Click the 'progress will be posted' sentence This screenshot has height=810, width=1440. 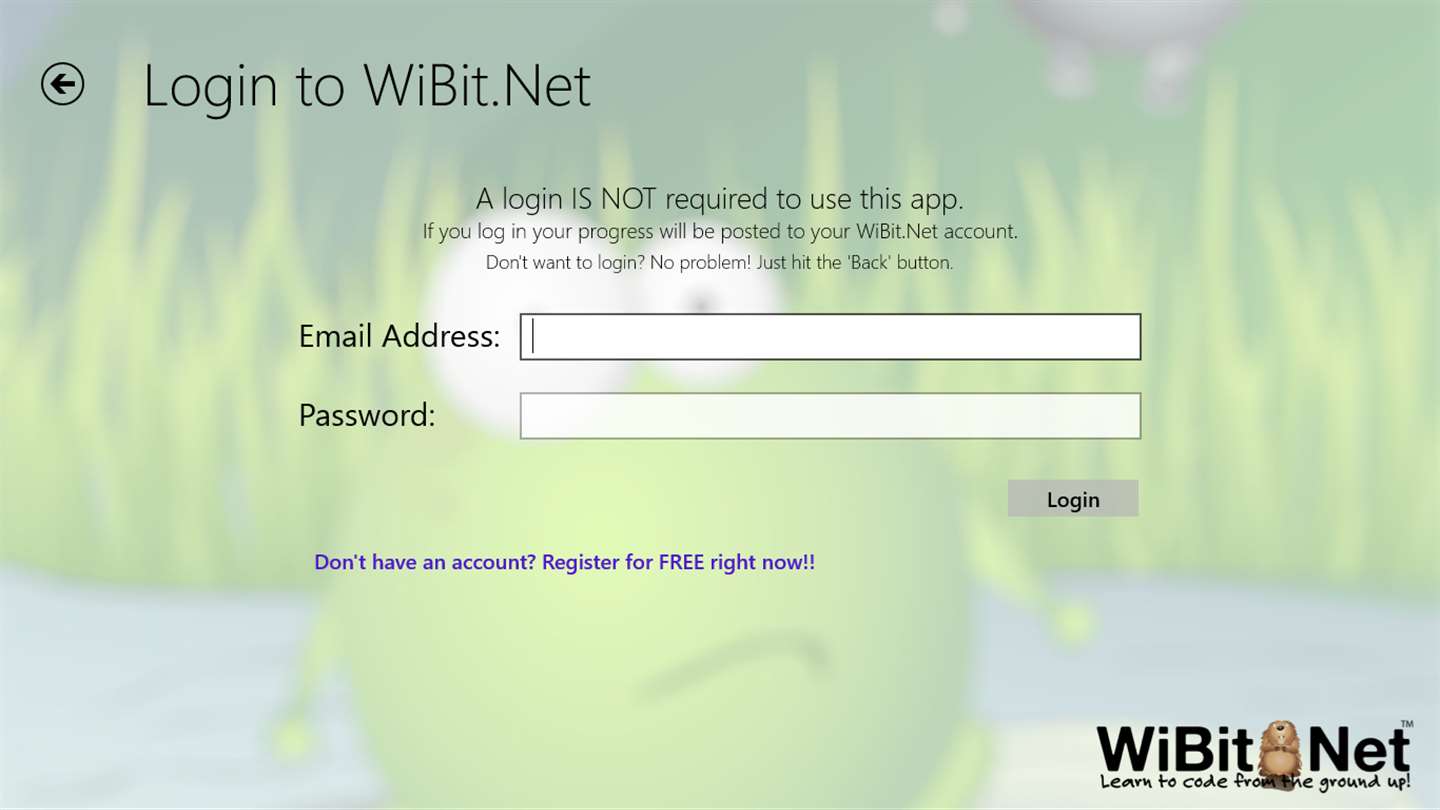click(720, 232)
